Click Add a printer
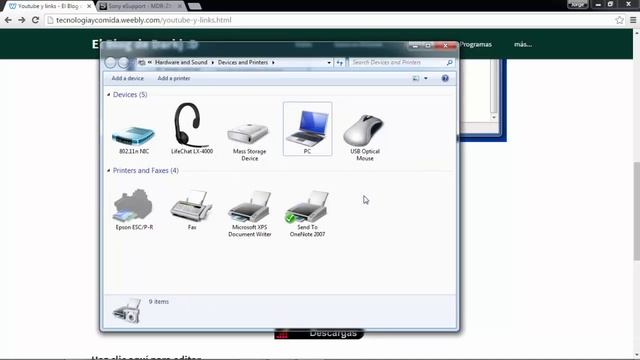Image resolution: width=640 pixels, height=360 pixels. coord(174,78)
